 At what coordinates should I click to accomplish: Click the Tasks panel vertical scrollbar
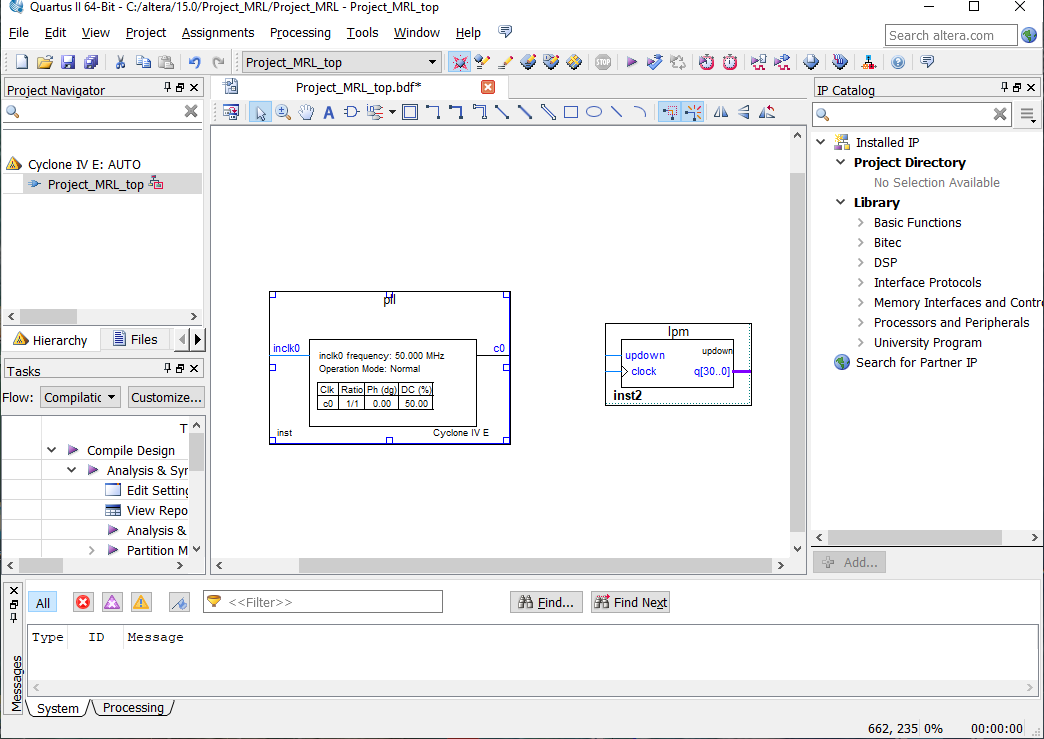(196, 451)
